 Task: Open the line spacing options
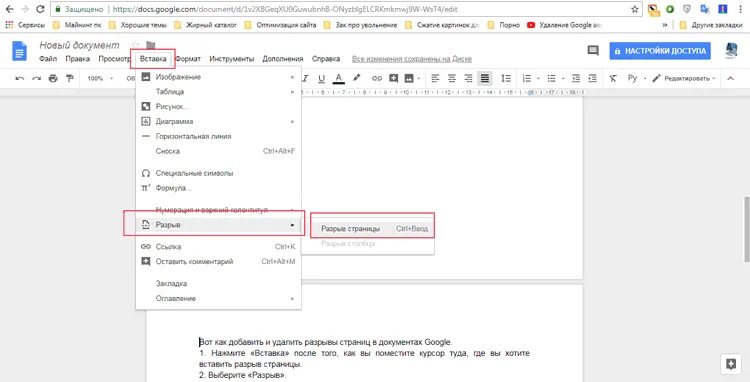click(506, 78)
